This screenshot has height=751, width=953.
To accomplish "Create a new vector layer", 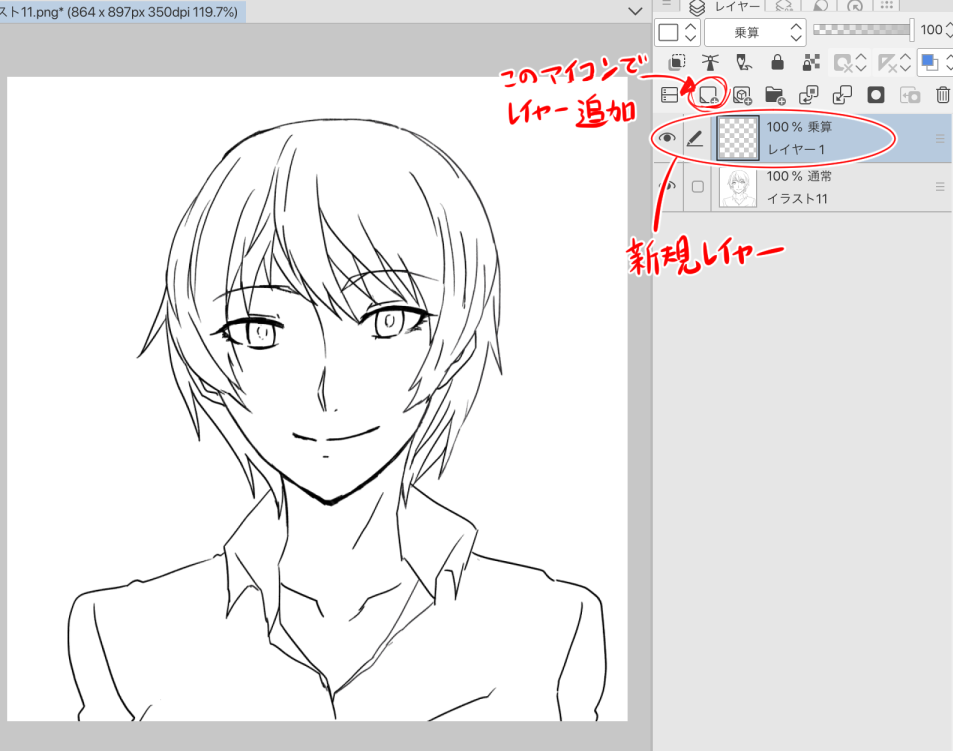I will tap(741, 95).
